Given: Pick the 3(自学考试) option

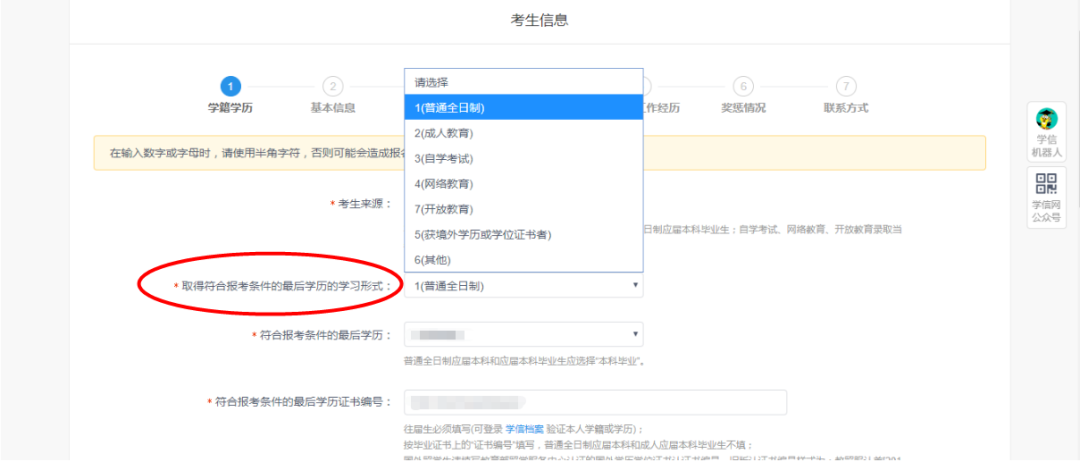Looking at the screenshot, I should pos(522,158).
